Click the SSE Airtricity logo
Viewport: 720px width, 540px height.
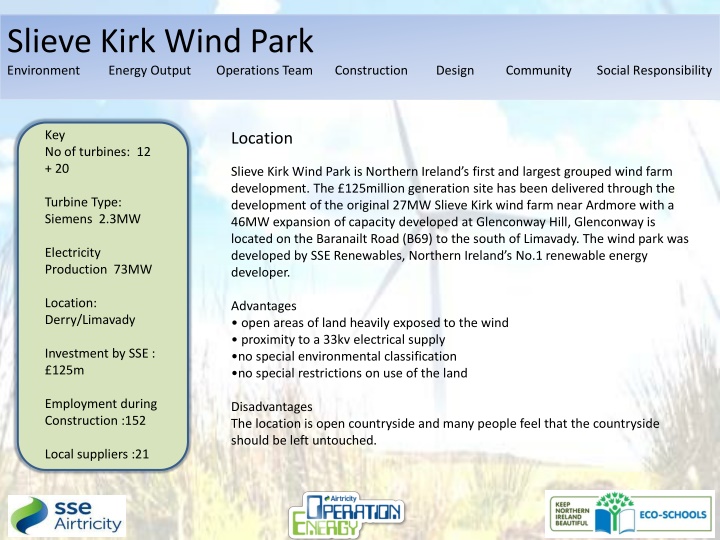pos(67,514)
